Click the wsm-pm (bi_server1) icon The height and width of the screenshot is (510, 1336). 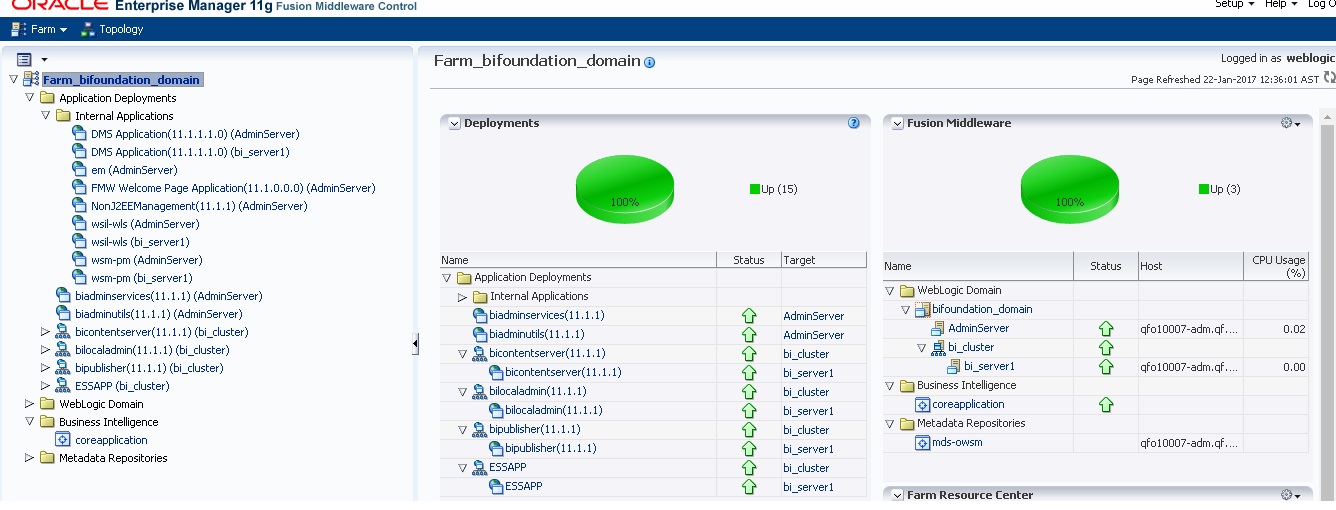80,278
